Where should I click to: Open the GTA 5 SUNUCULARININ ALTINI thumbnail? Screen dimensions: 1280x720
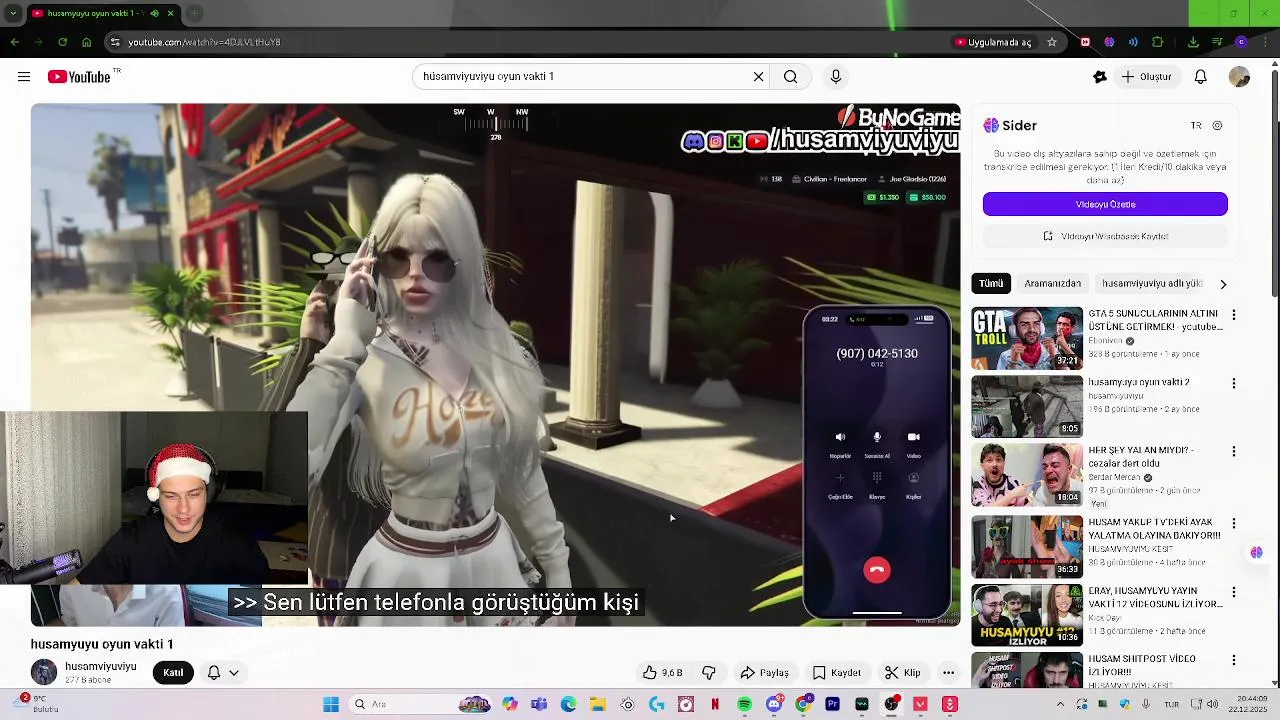1027,338
